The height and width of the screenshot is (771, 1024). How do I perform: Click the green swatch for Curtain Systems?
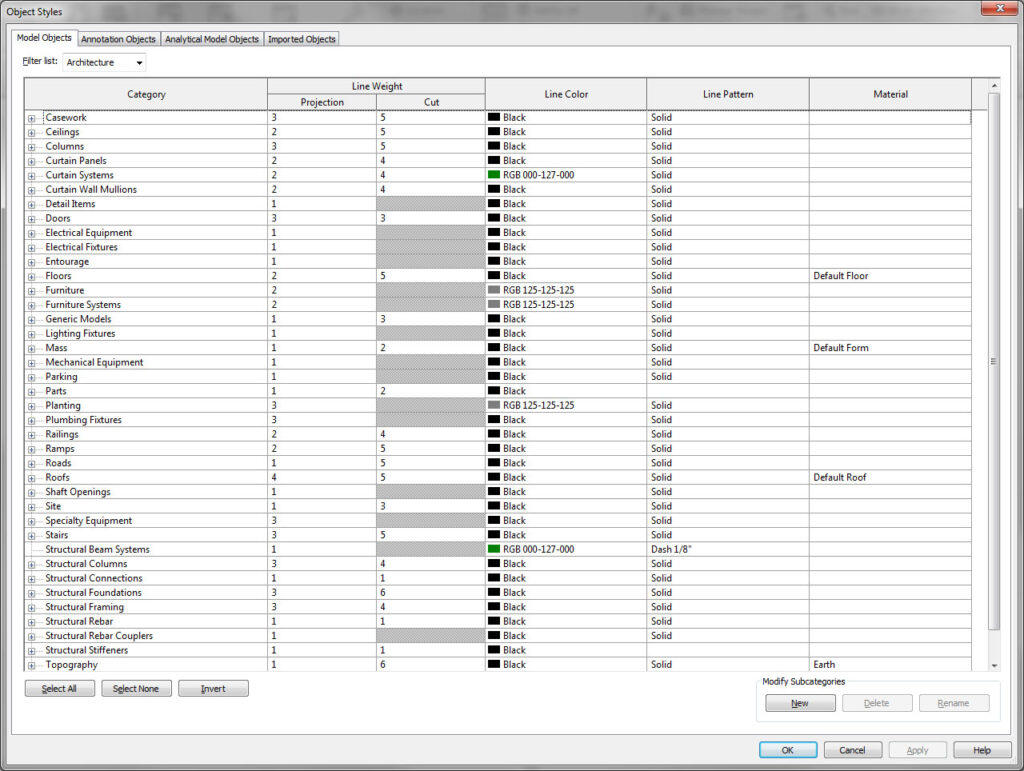[x=494, y=175]
